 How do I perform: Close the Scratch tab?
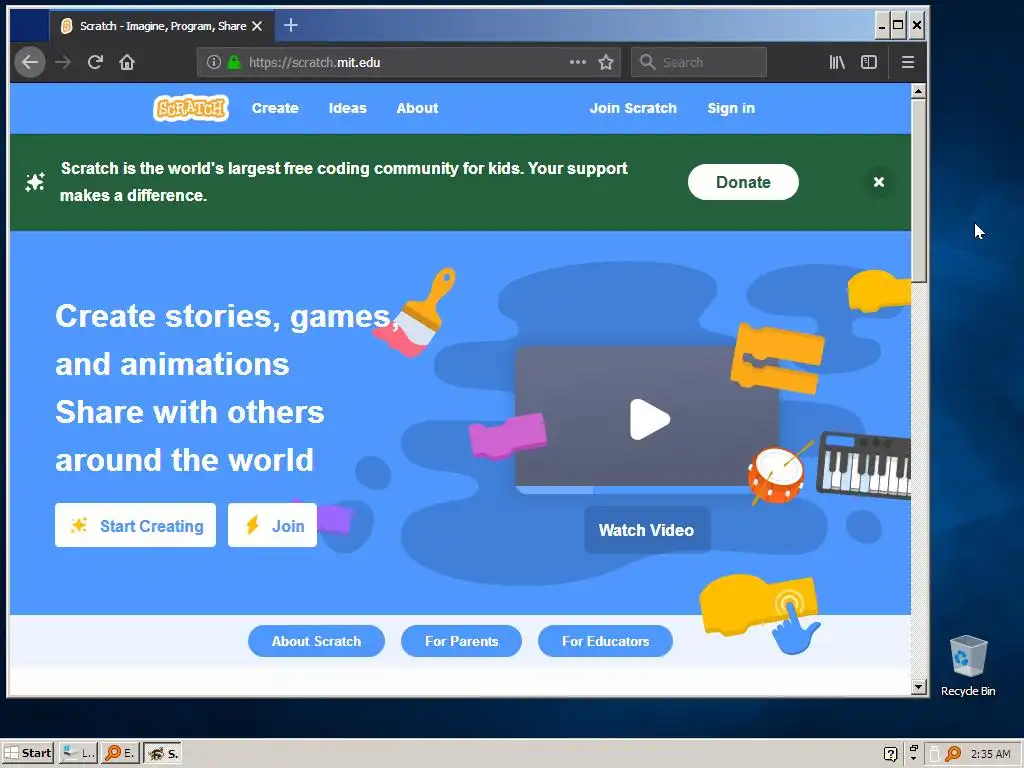coord(257,26)
